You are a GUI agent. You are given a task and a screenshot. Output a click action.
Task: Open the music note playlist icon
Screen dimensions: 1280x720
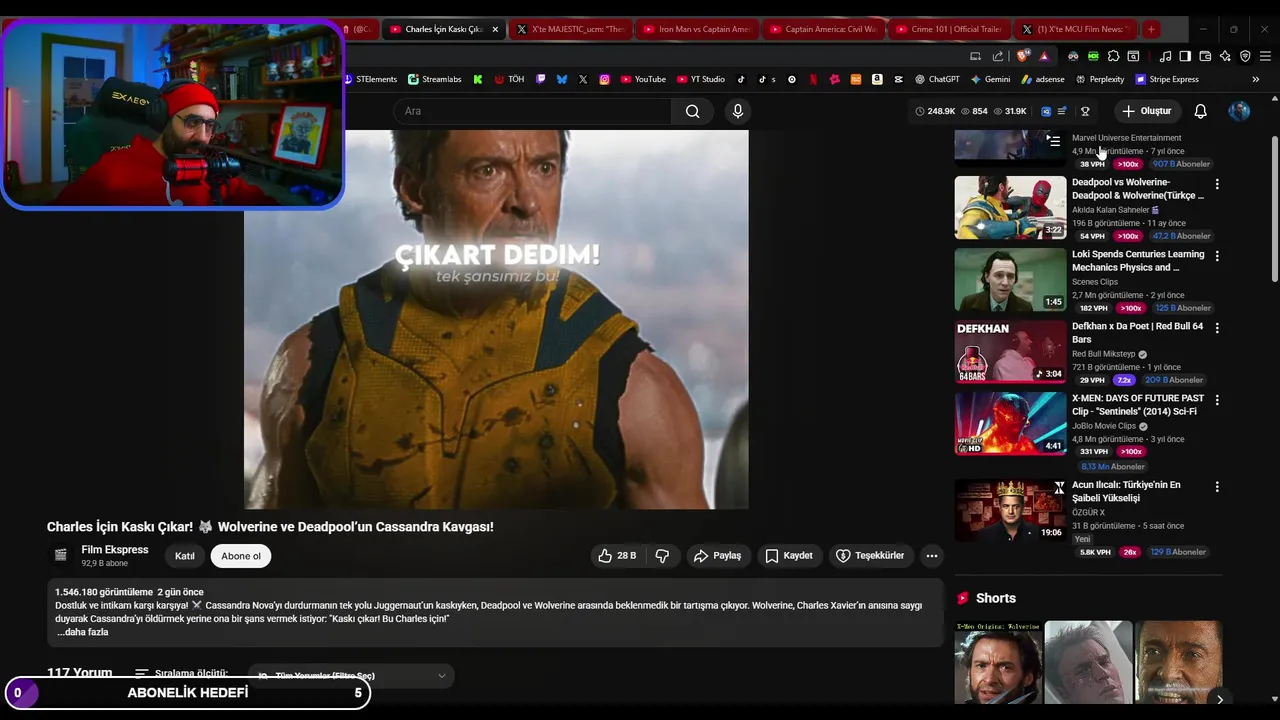(1165, 56)
